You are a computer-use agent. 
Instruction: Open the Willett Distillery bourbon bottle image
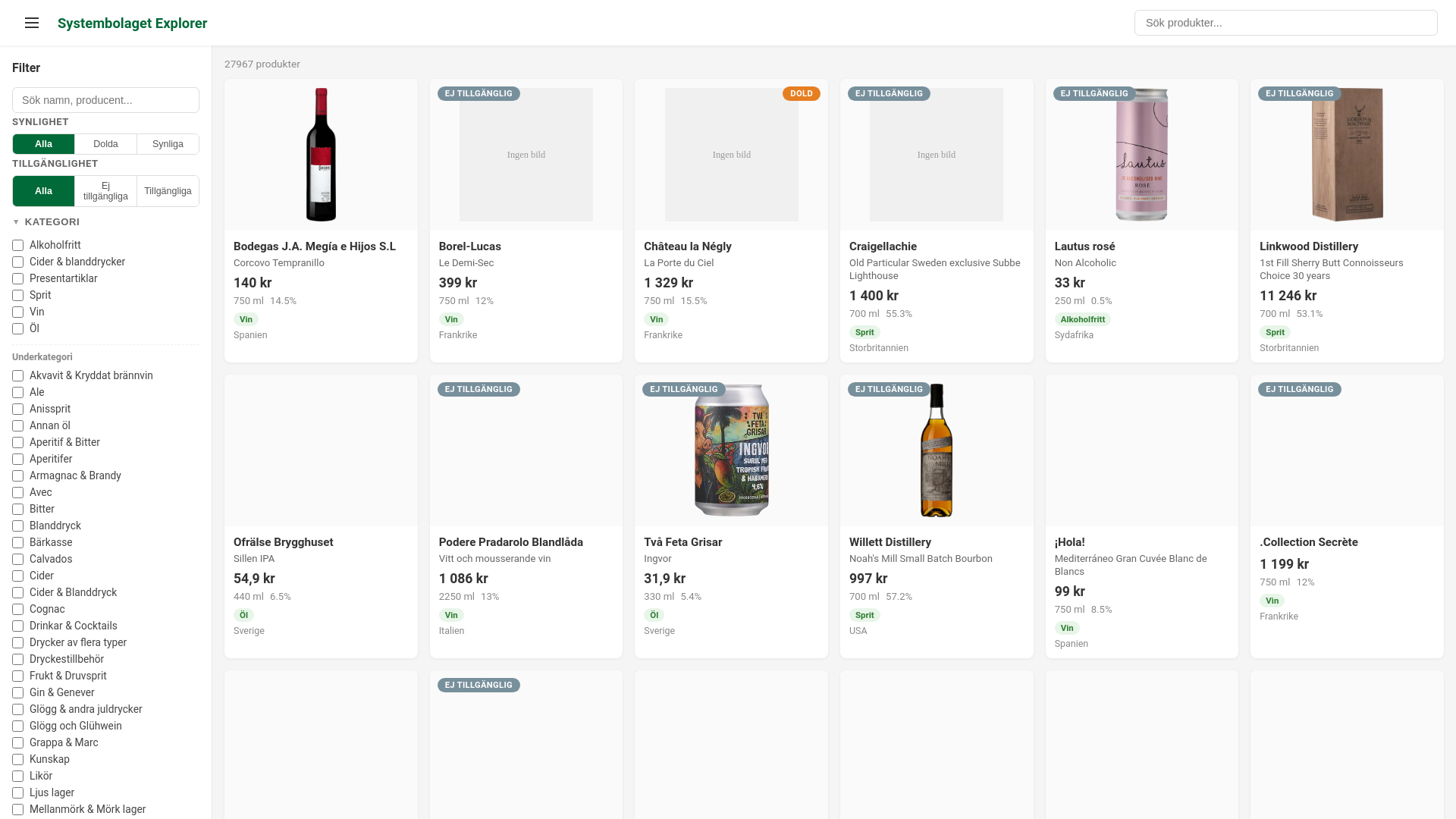tap(937, 450)
